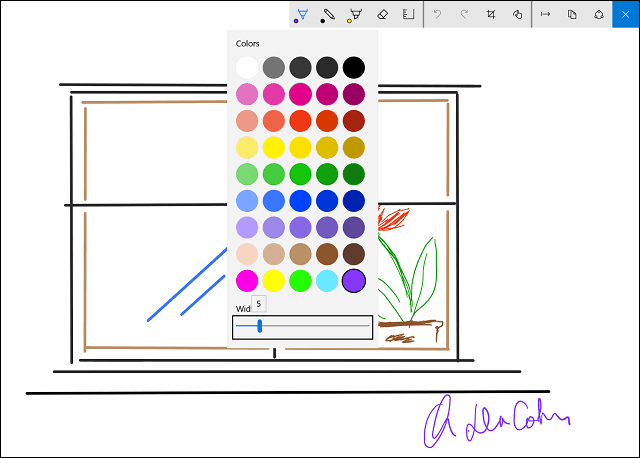Activate the crop tool
The height and width of the screenshot is (458, 640).
[491, 15]
